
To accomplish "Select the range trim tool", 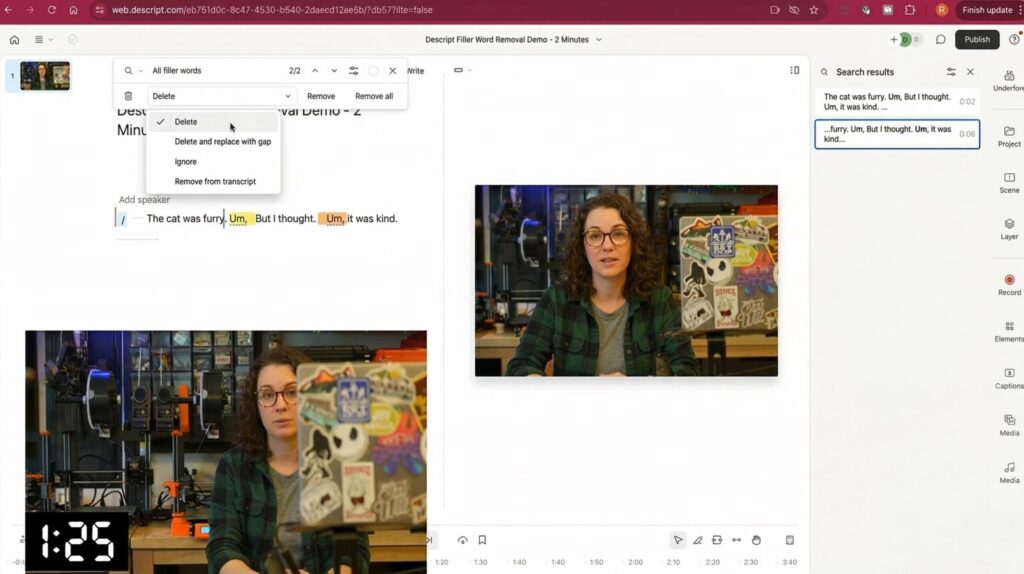I will pos(717,540).
